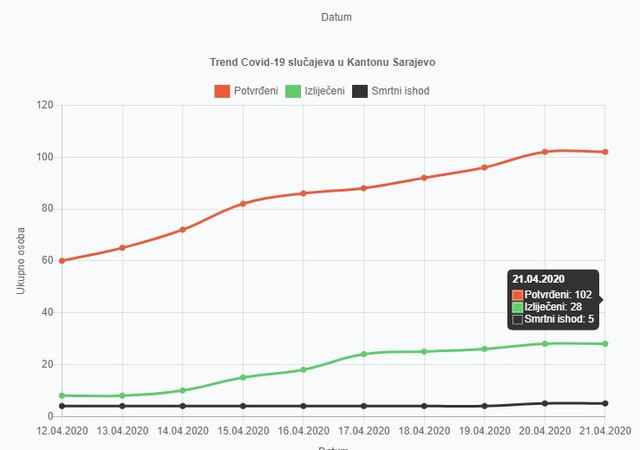Image resolution: width=640 pixels, height=450 pixels.
Task: Select the Smrtni ishod point on 20.04.2020
Action: [x=545, y=403]
